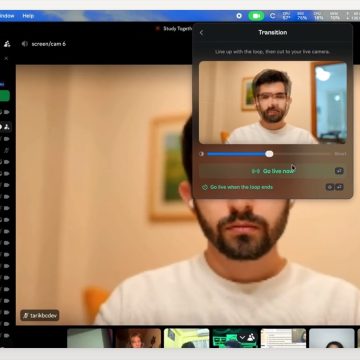Click the X close icon in sidebar
This screenshot has height=360, width=360.
[x=6, y=58]
